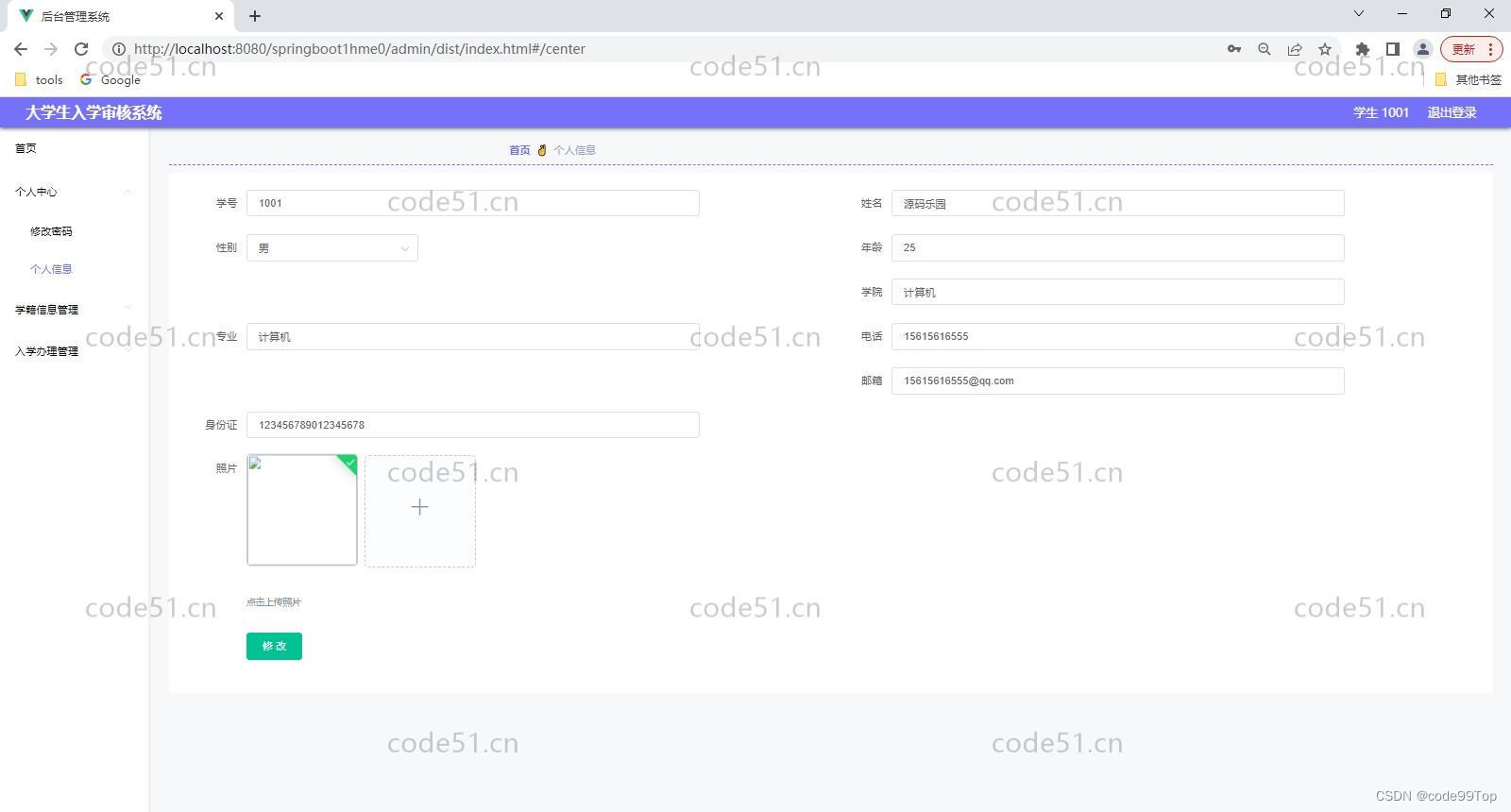Open the Google bookmark
The height and width of the screenshot is (812, 1511).
pyautogui.click(x=110, y=80)
